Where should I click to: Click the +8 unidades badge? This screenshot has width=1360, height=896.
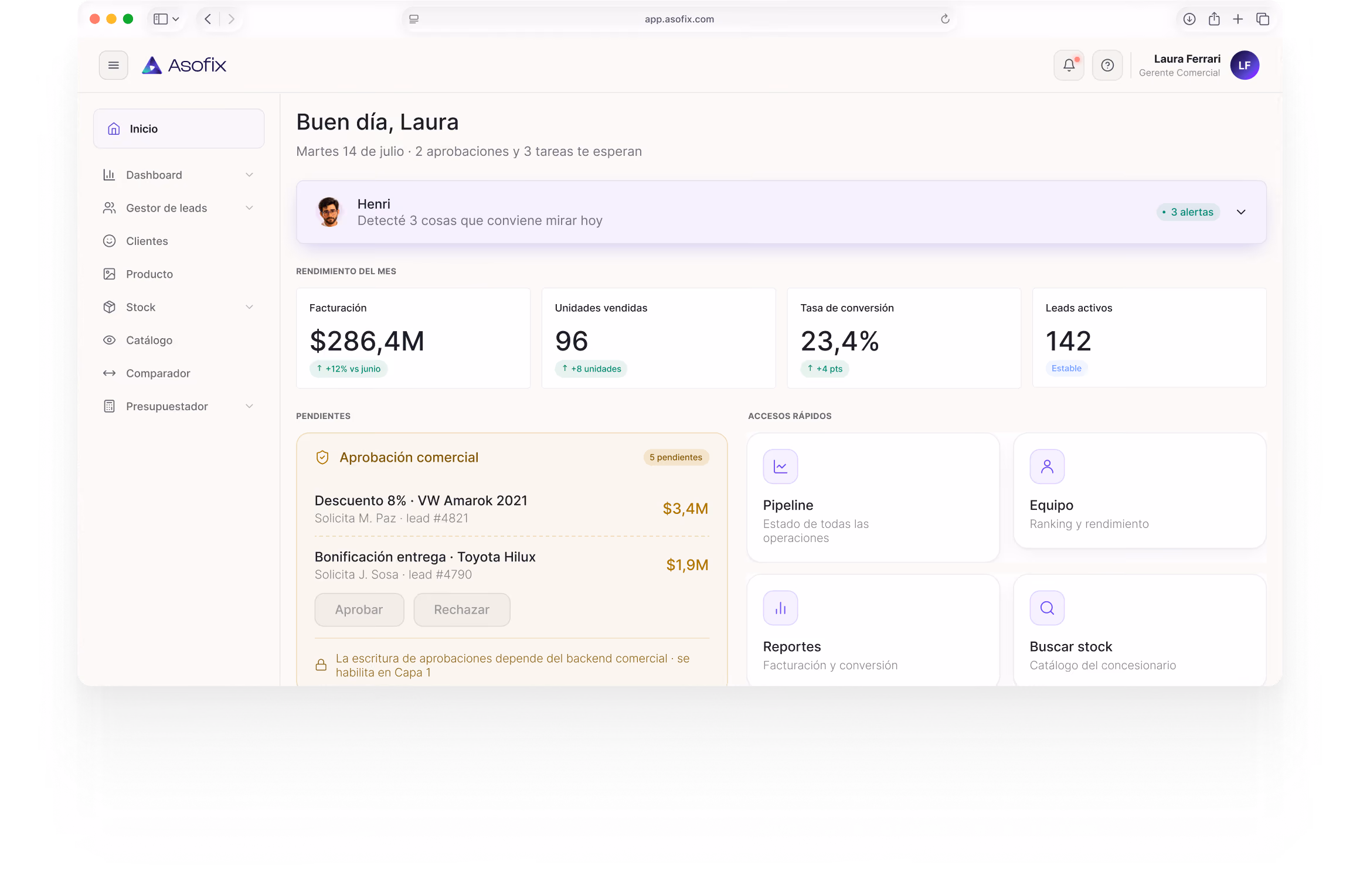[x=591, y=369]
